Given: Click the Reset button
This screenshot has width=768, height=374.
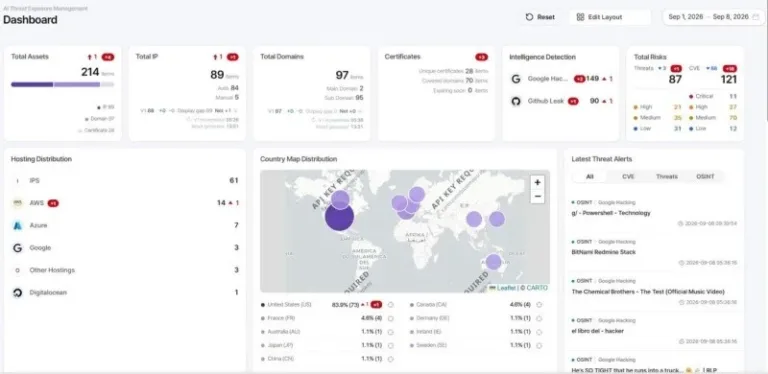Looking at the screenshot, I should [x=540, y=17].
